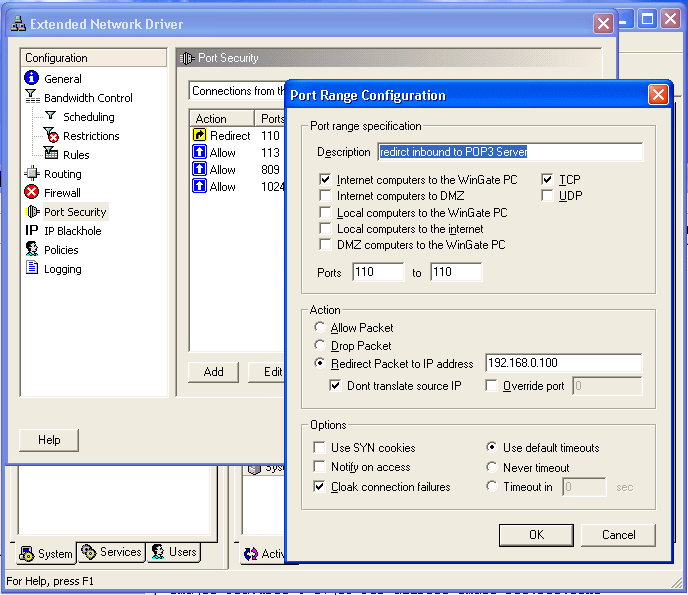Image resolution: width=688 pixels, height=595 pixels.
Task: Open the Connections from dropdown
Action: point(237,91)
